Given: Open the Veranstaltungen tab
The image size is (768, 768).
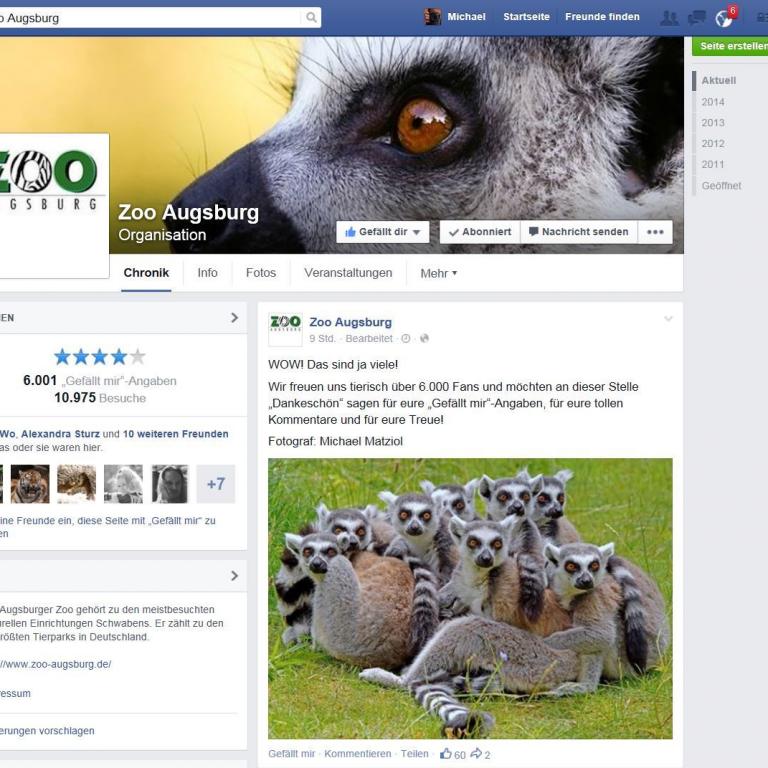Looking at the screenshot, I should (348, 273).
